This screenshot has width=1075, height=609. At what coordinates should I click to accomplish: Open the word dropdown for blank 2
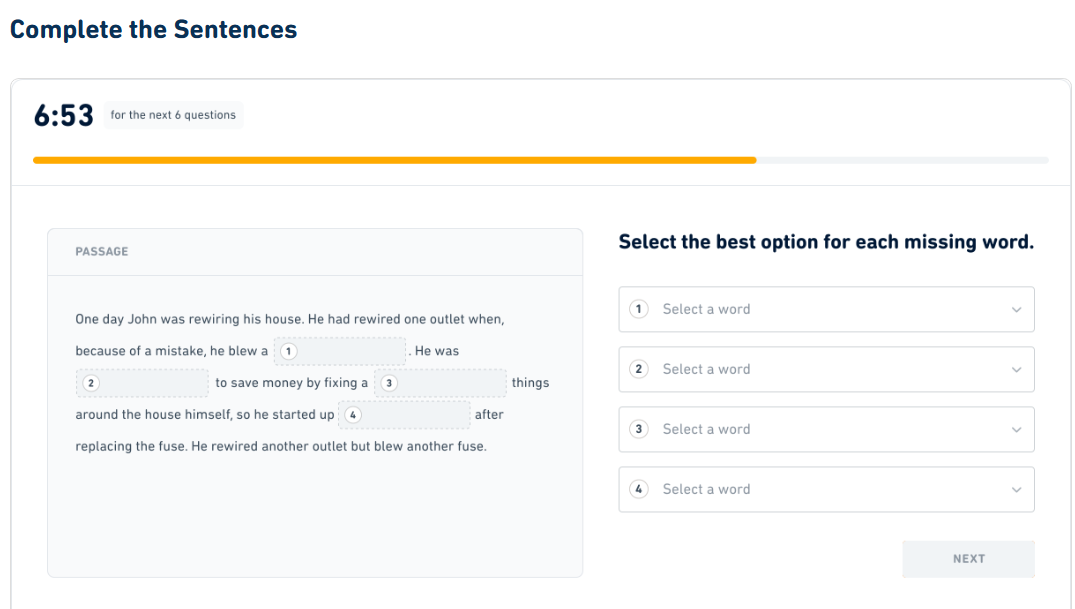tap(826, 370)
